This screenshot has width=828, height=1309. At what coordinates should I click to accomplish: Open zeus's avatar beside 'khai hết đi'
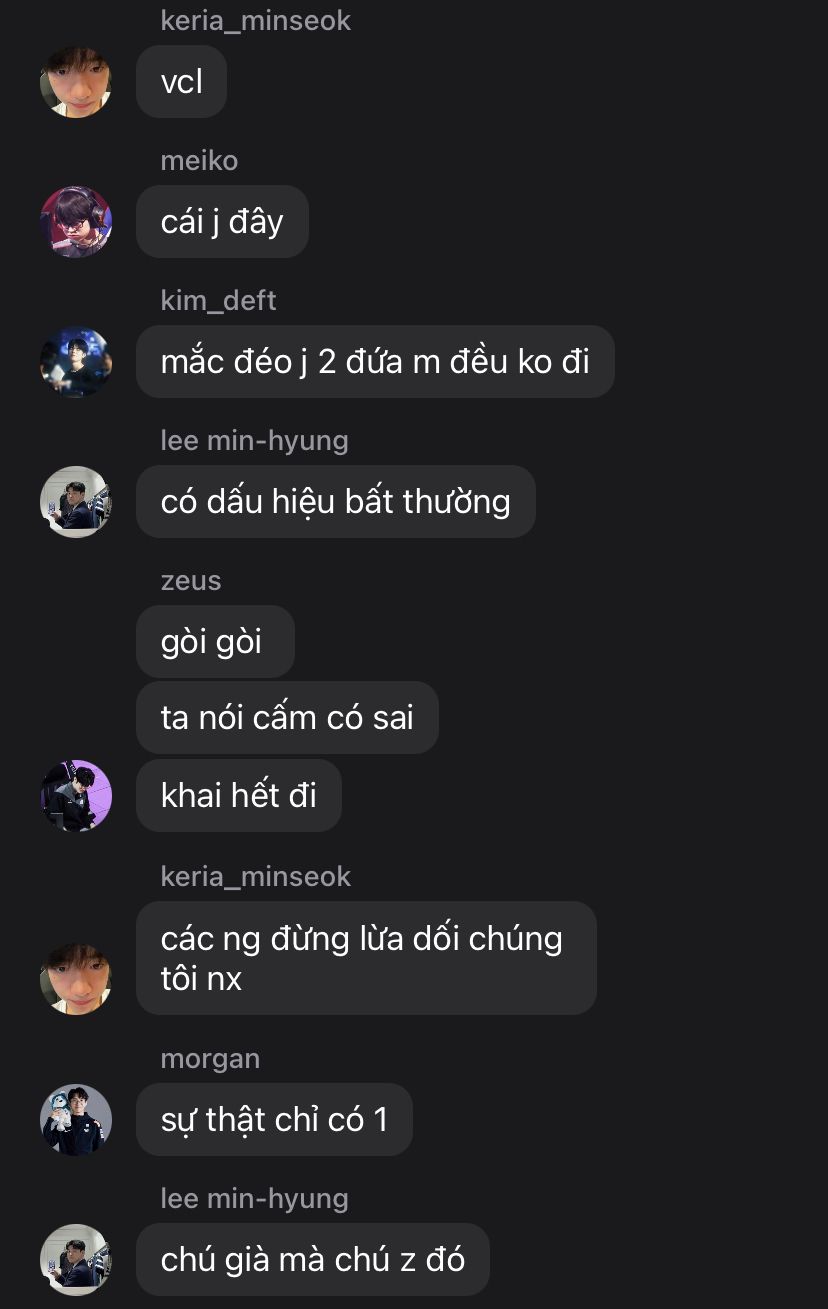(76, 796)
